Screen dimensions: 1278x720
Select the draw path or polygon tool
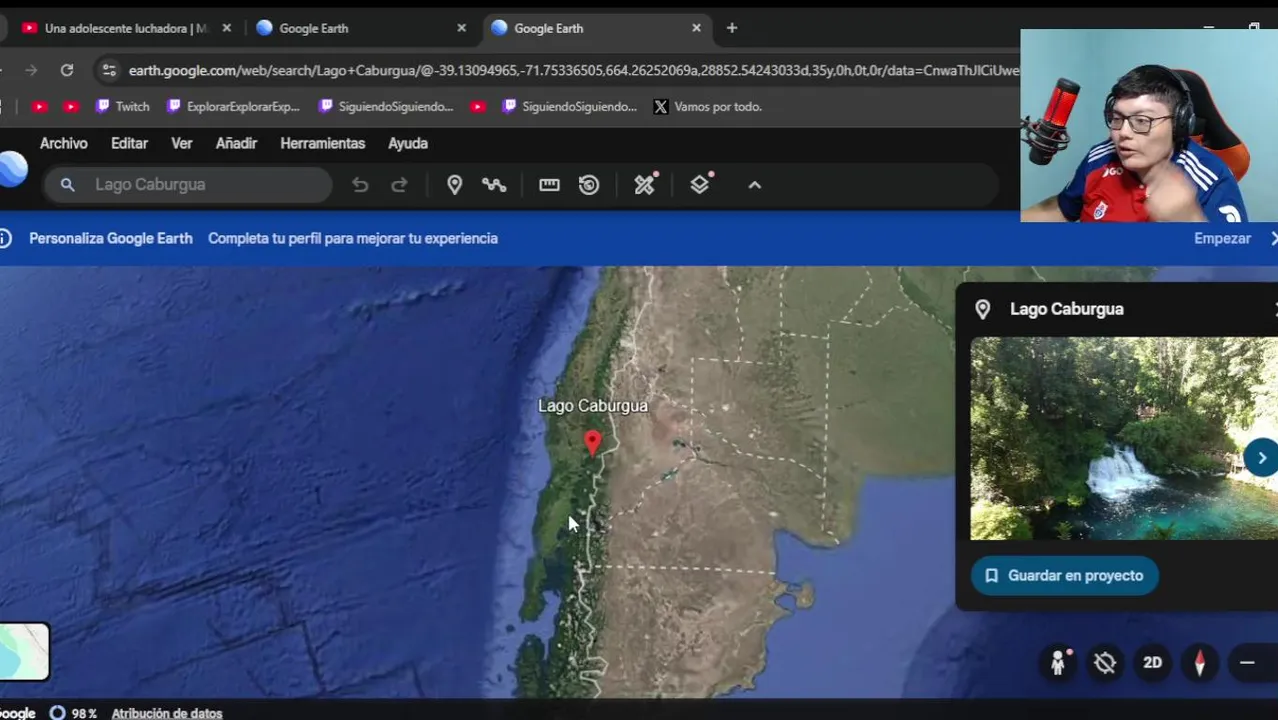[x=494, y=185]
